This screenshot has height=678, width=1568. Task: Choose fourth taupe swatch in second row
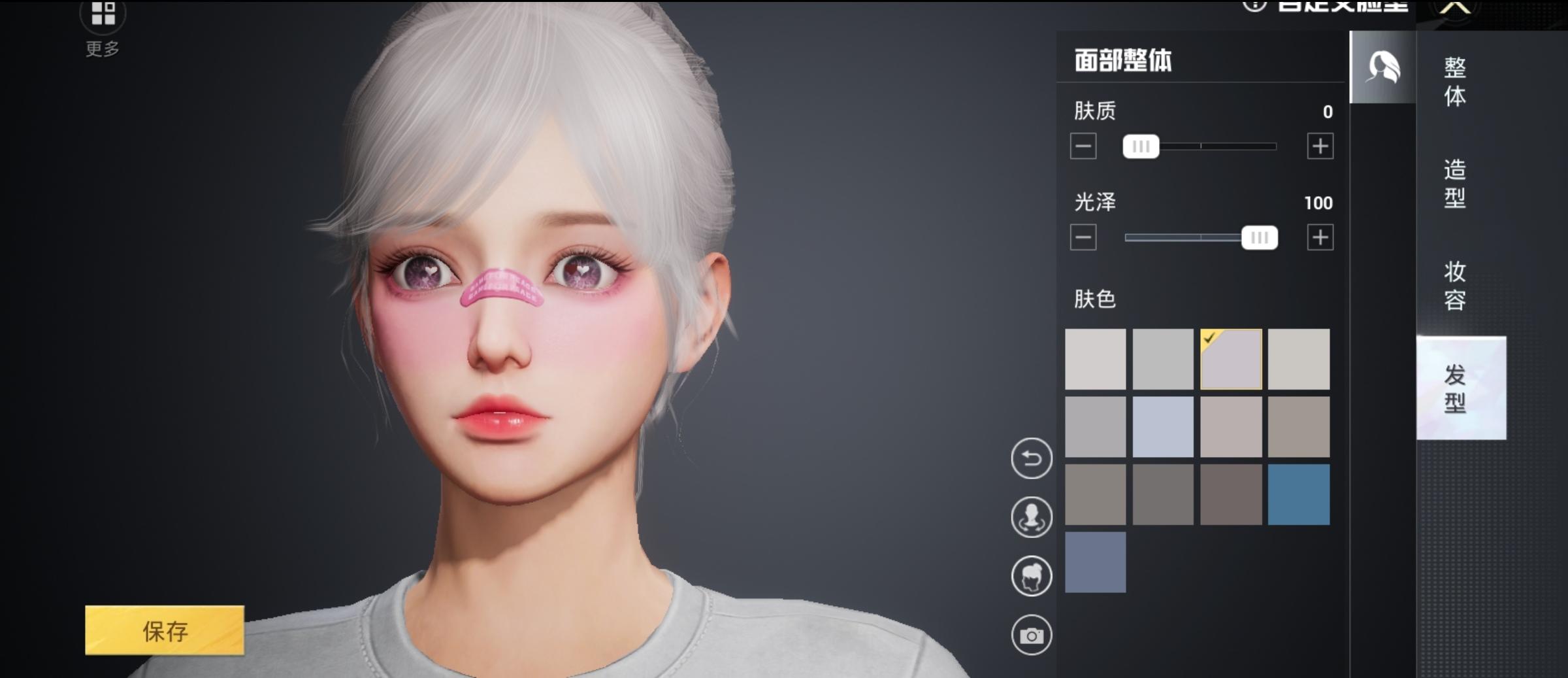[x=1299, y=427]
